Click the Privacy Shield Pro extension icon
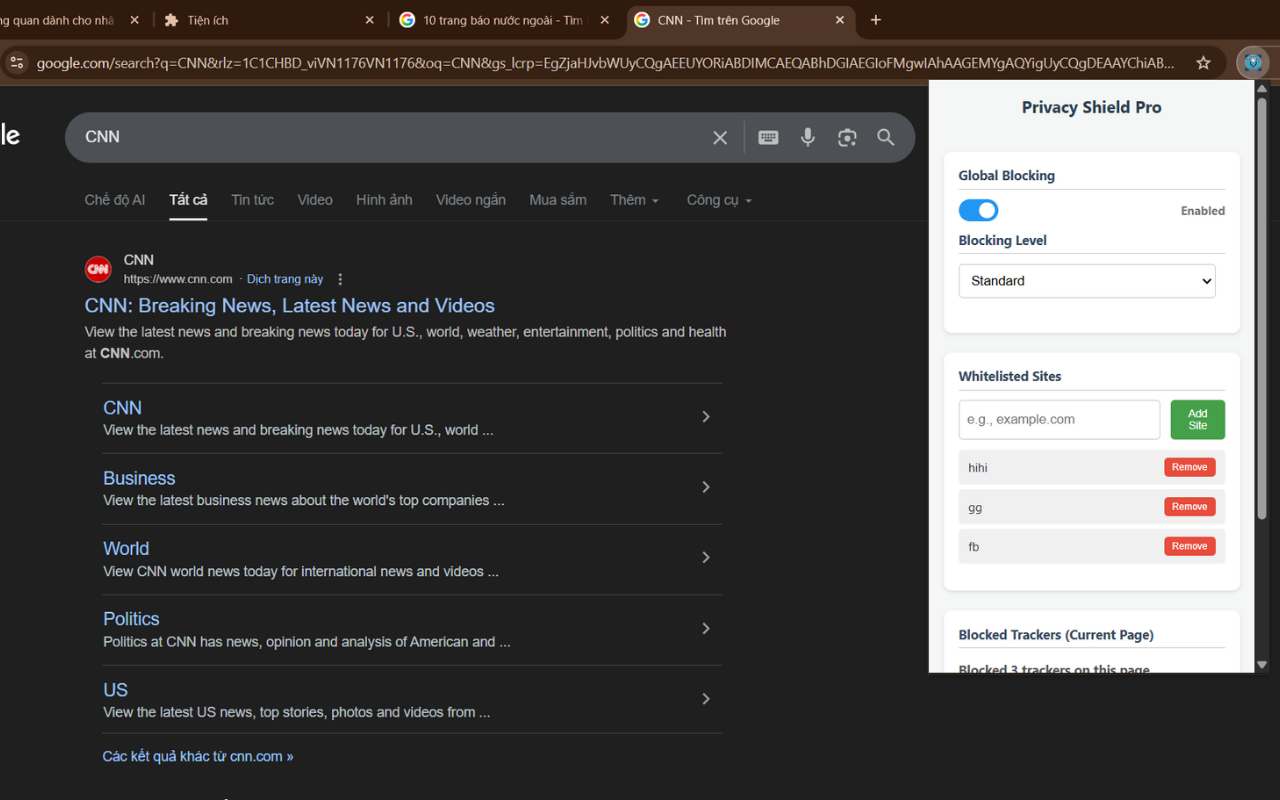This screenshot has height=800, width=1280. [1252, 63]
